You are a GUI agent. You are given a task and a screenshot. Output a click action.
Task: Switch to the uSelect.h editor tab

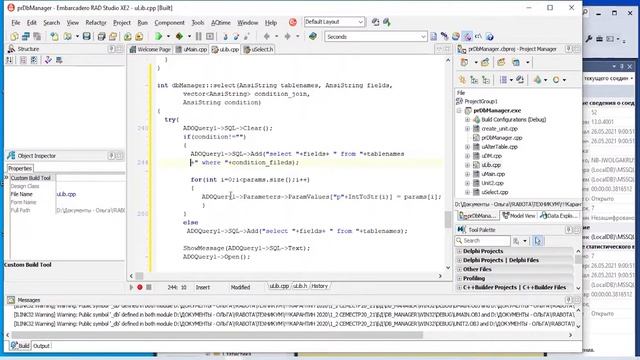[259, 49]
